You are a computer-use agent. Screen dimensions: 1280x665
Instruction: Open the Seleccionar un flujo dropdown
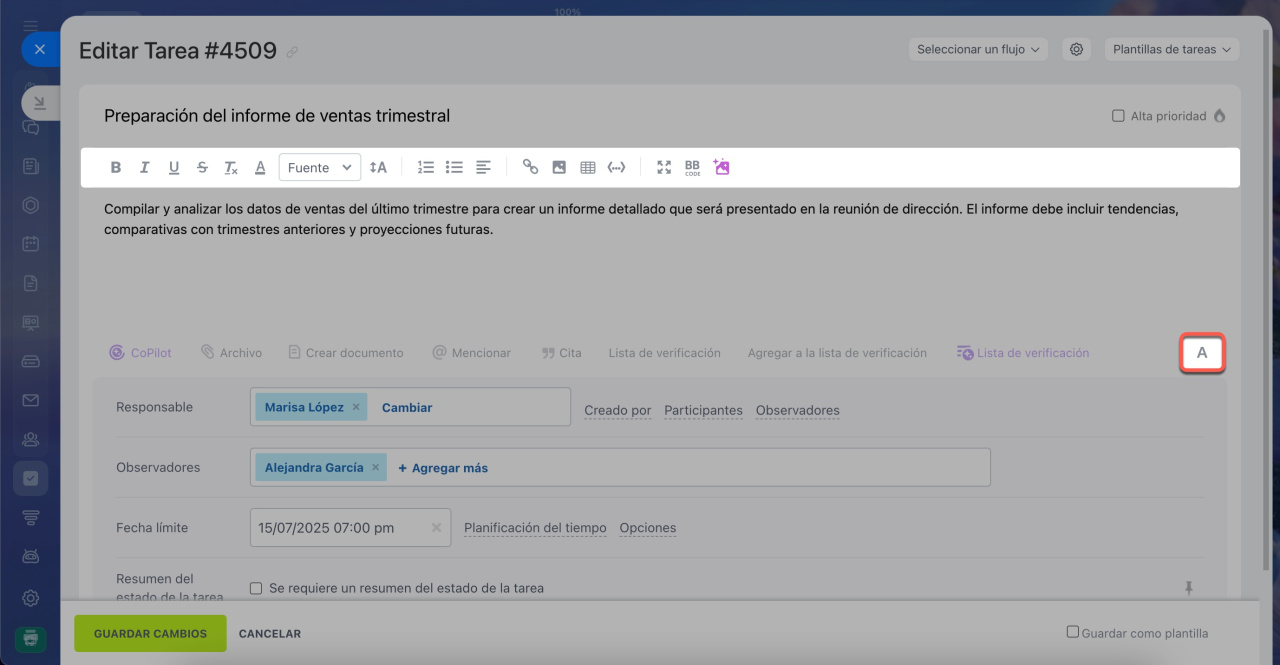tap(979, 49)
